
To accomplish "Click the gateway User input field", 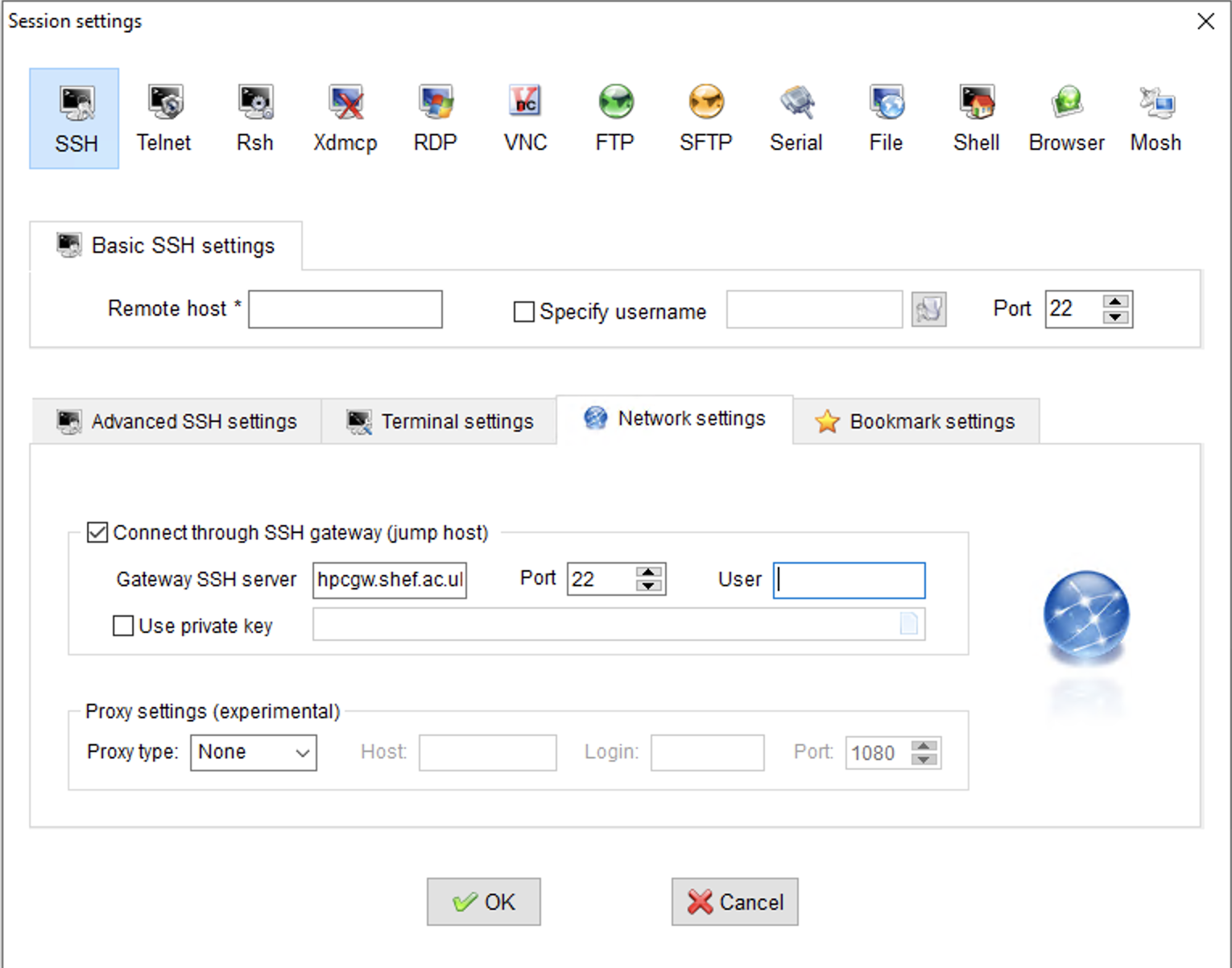I will coord(850,581).
